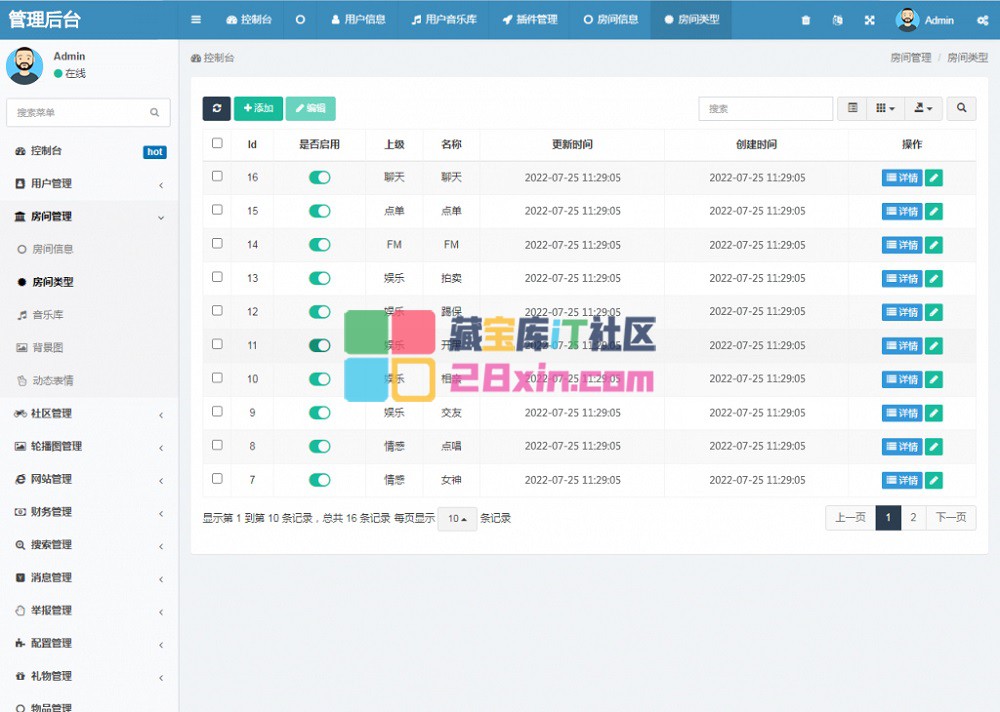Toggle the sidebar hamburger menu icon
The width and height of the screenshot is (1000, 712).
(x=196, y=20)
